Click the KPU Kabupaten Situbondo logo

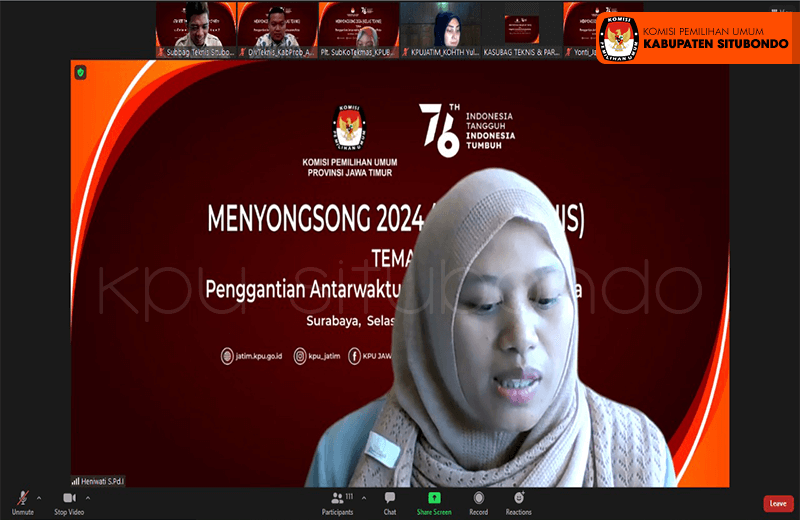coord(619,39)
